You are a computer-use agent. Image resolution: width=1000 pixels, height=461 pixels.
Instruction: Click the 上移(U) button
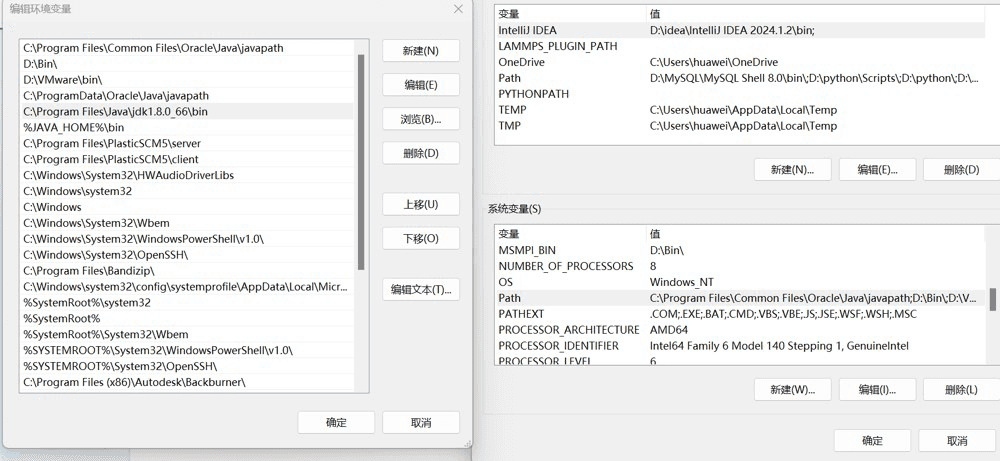point(421,204)
